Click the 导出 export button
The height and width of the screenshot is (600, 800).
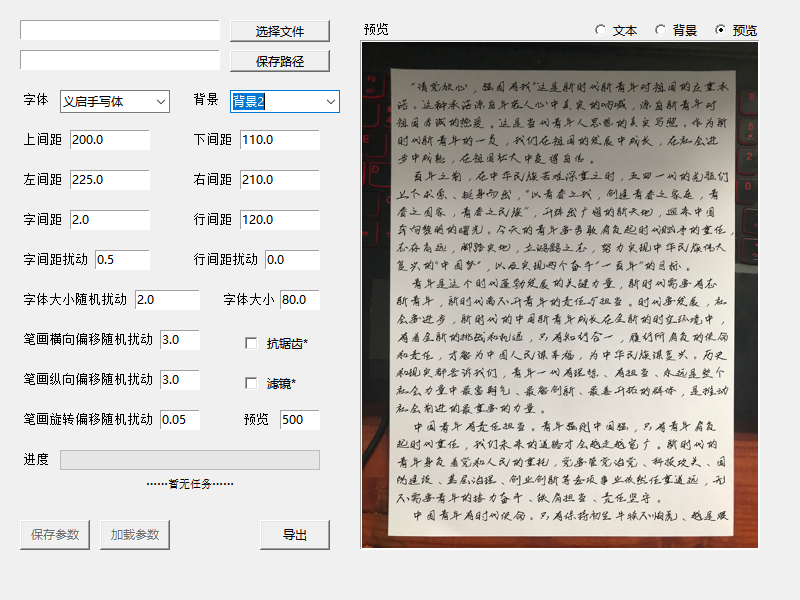coord(294,535)
